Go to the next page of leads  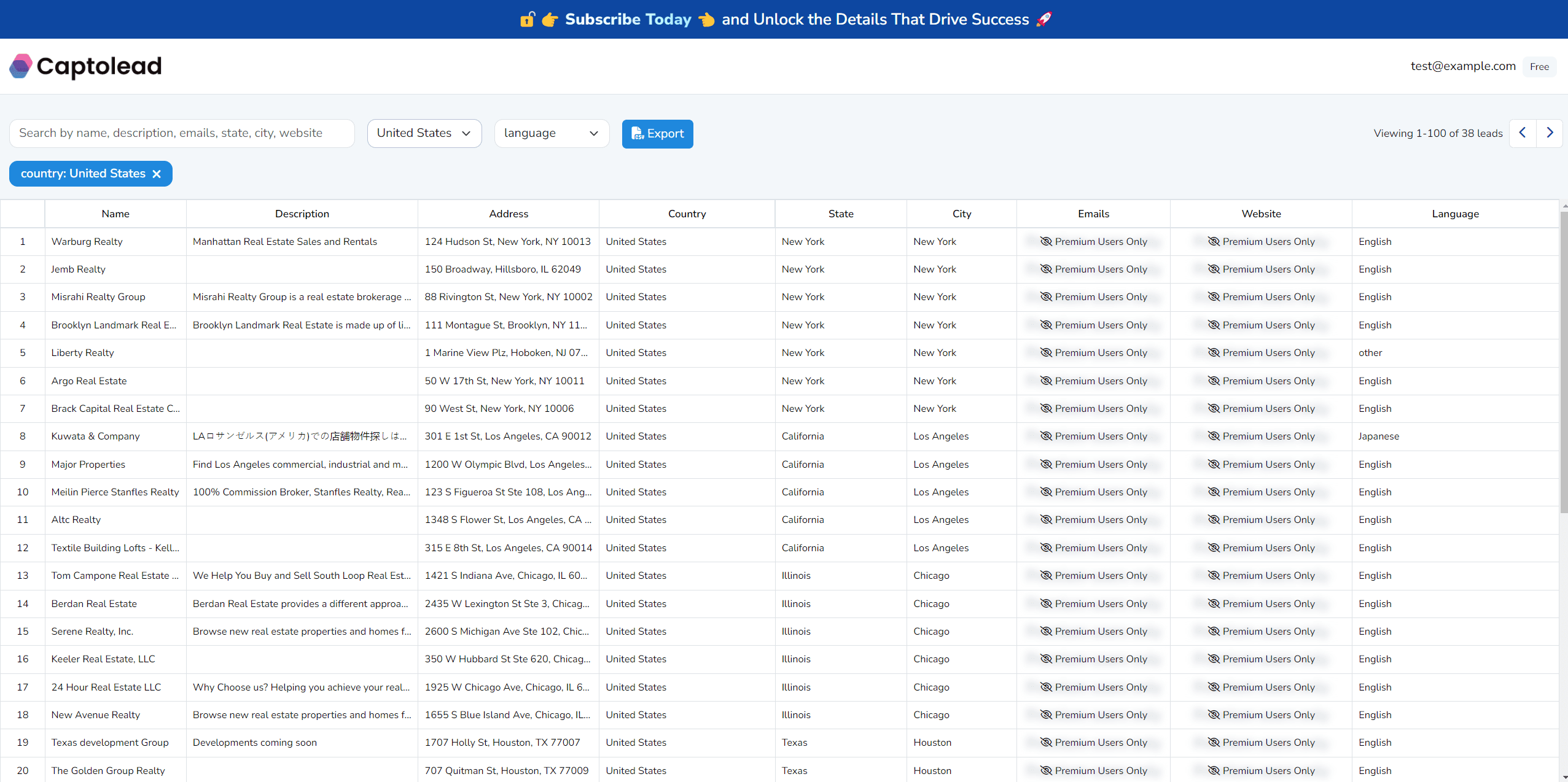pos(1550,133)
